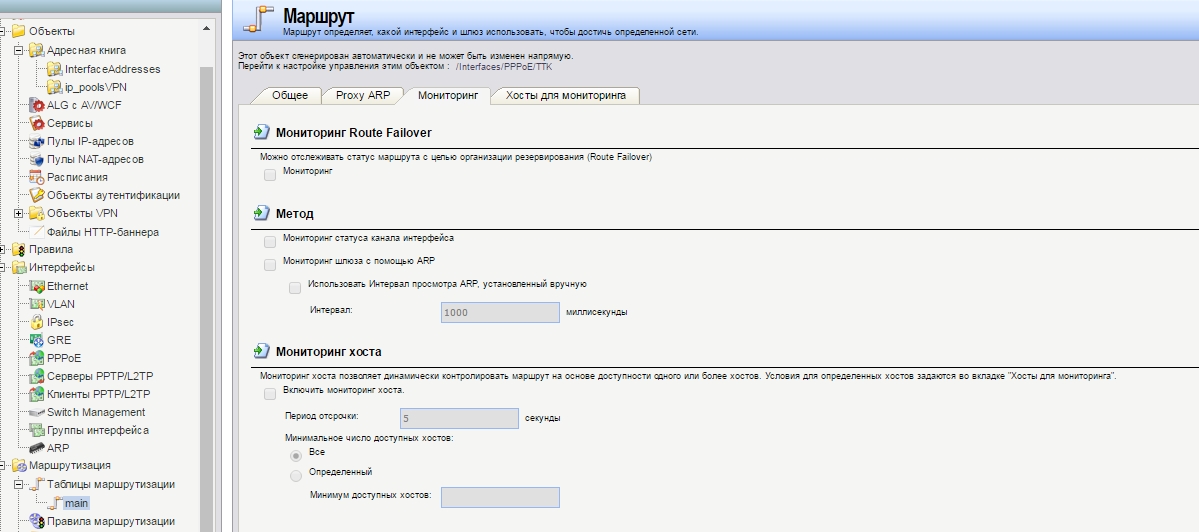This screenshot has height=532, width=1199.
Task: Collapse the Маршрутизация tree node
Action: pyautogui.click(x=2, y=466)
